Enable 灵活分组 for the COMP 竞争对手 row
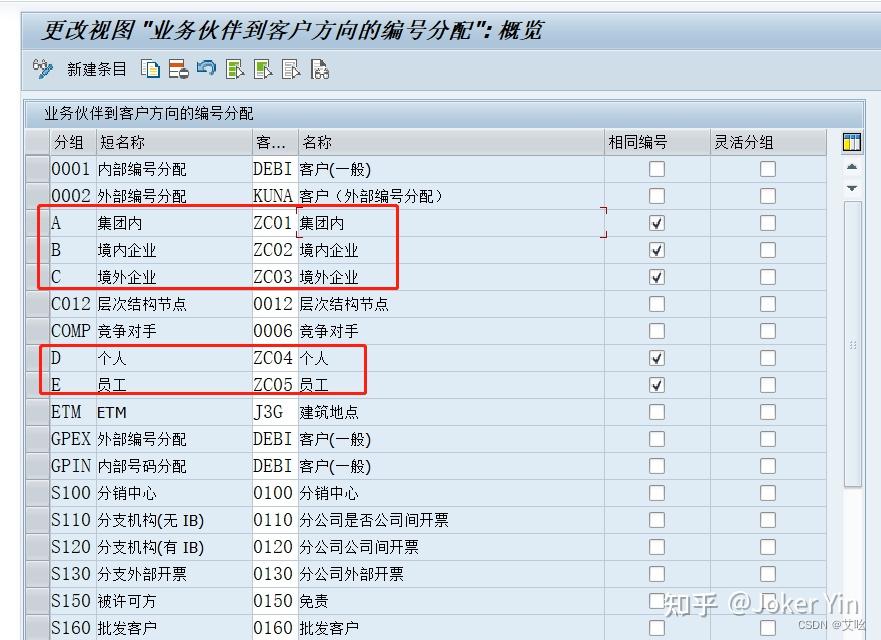Viewport: 881px width, 640px height. click(x=767, y=331)
